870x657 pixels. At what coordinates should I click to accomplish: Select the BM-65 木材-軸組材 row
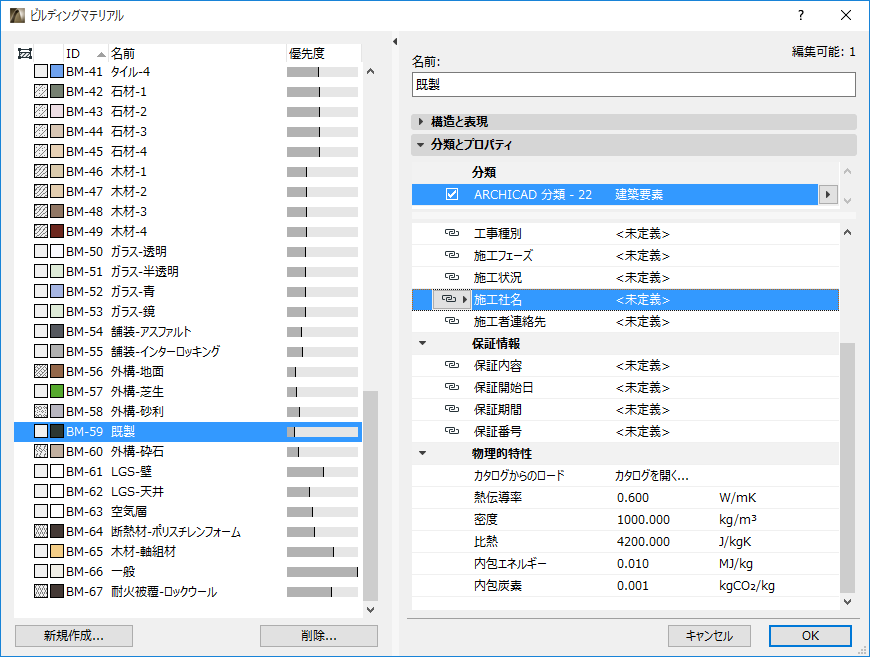pyautogui.click(x=188, y=551)
